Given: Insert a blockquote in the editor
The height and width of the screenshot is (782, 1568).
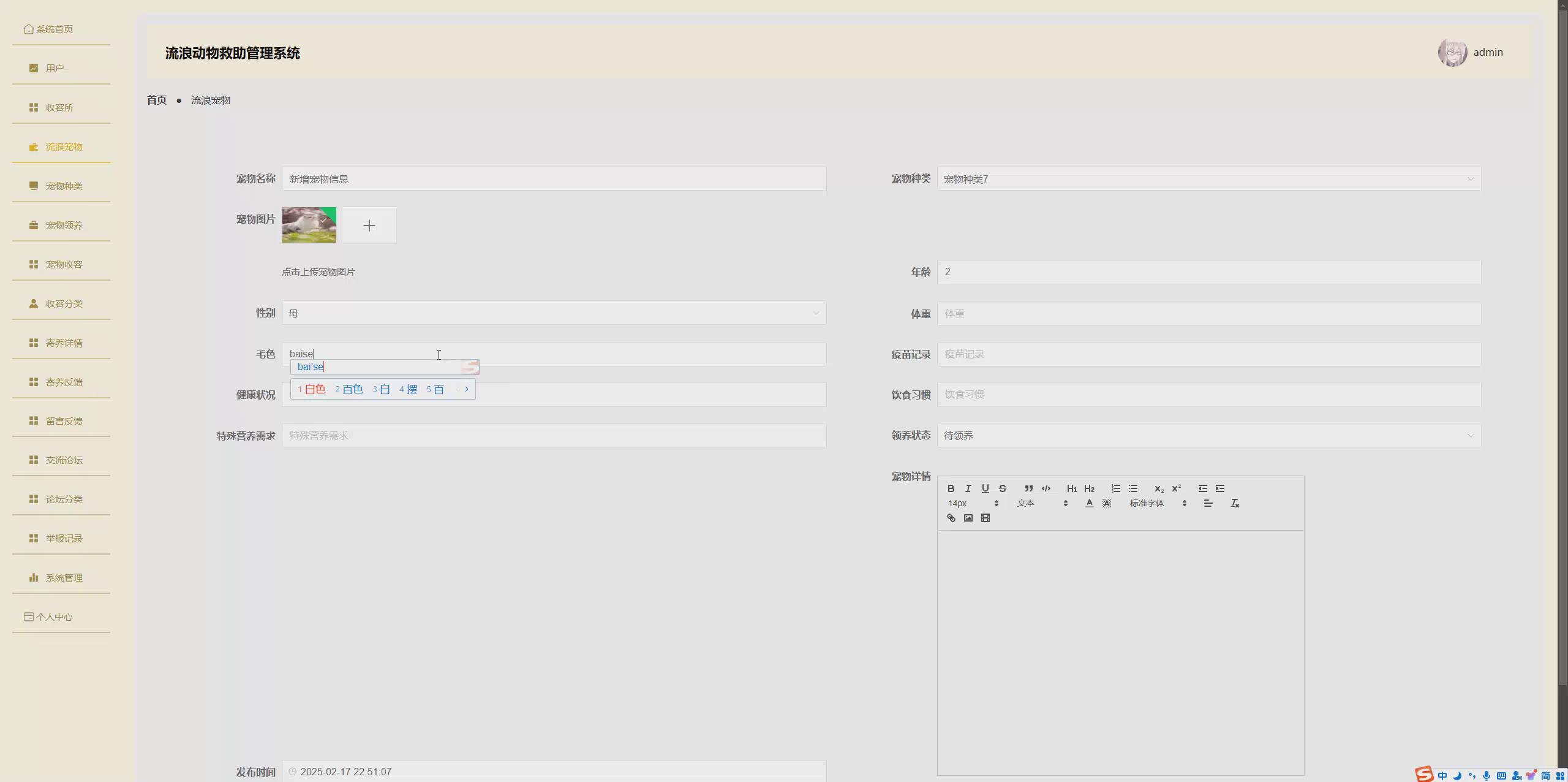Looking at the screenshot, I should coord(1028,488).
